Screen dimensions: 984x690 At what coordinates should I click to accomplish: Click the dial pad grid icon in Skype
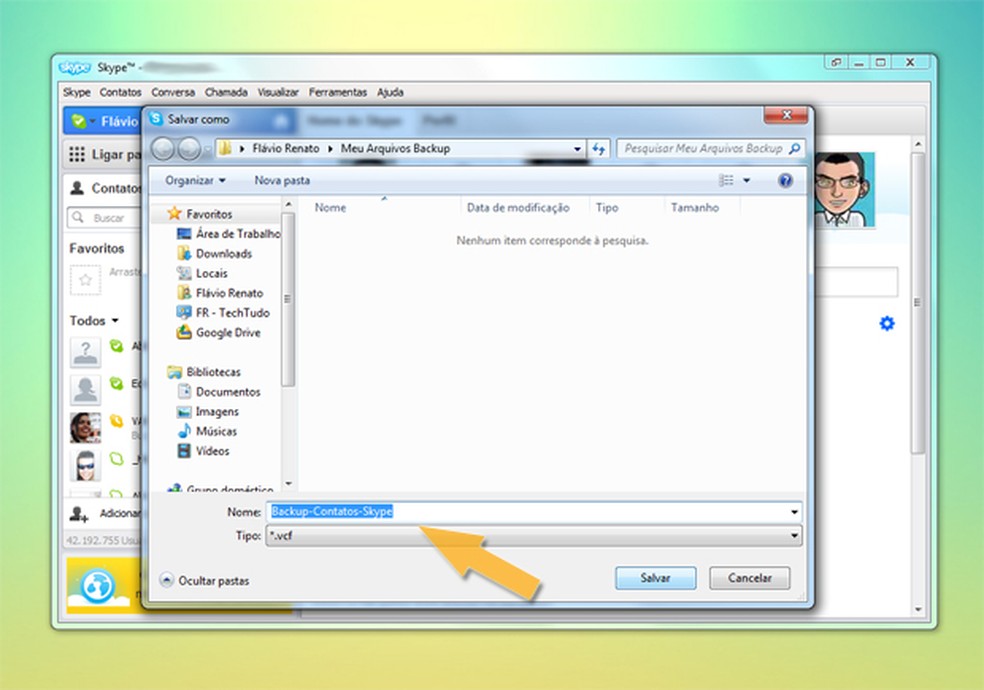tap(77, 154)
